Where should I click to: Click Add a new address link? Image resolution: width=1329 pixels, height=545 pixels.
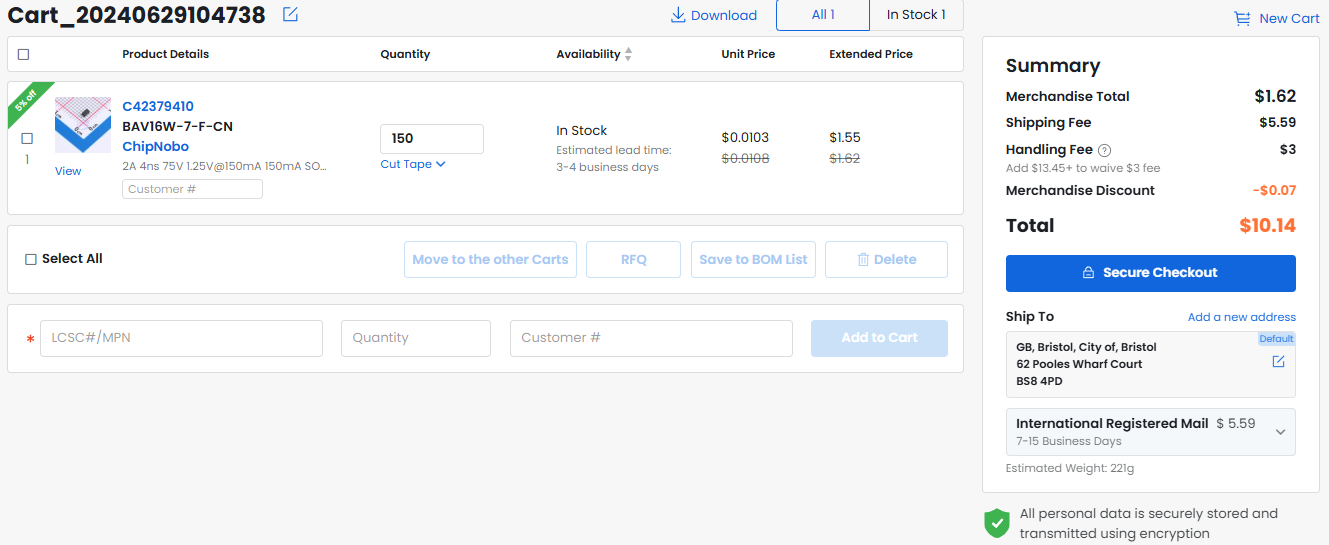(x=1241, y=317)
